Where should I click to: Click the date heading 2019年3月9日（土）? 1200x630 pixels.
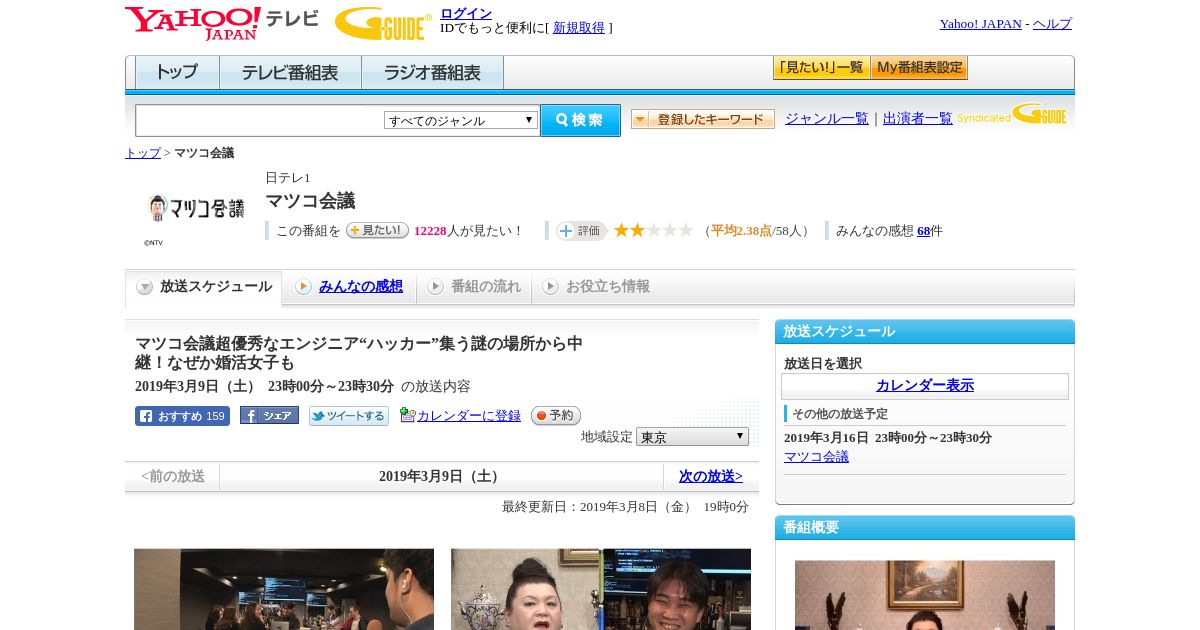point(441,477)
